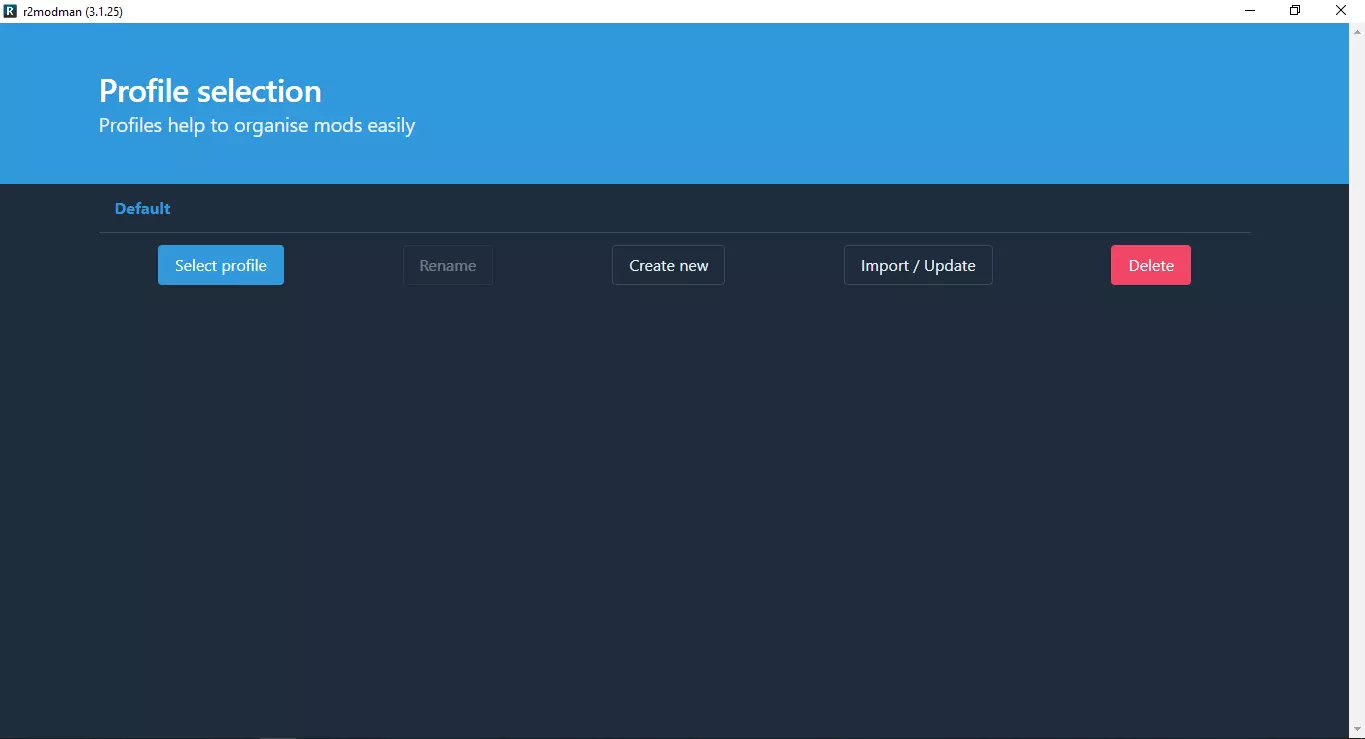Click the Profile selection heading
This screenshot has height=739, width=1365.
(x=210, y=91)
